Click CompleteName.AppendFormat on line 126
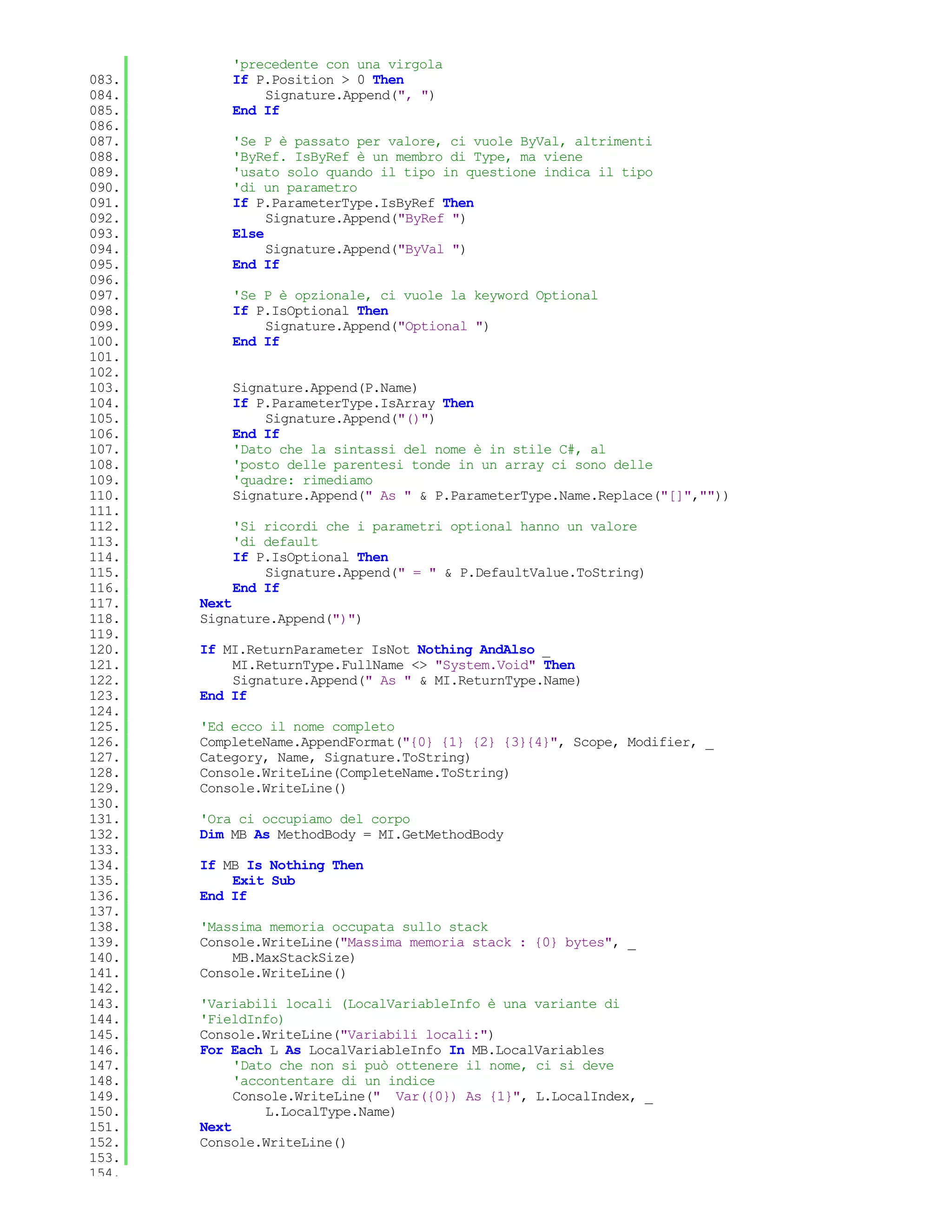 pos(297,742)
